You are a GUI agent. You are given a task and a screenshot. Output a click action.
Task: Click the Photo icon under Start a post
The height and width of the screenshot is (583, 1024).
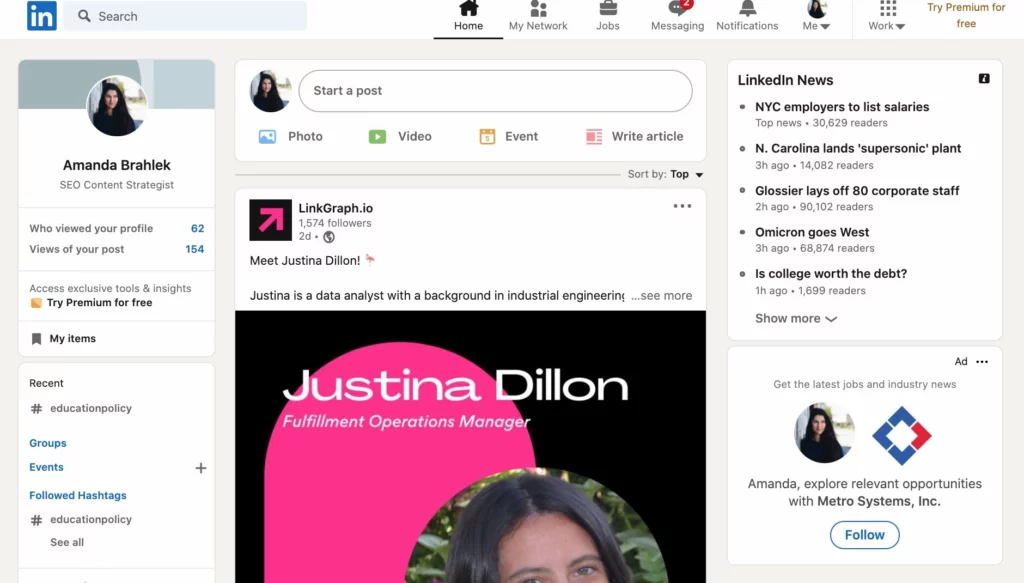click(x=267, y=137)
